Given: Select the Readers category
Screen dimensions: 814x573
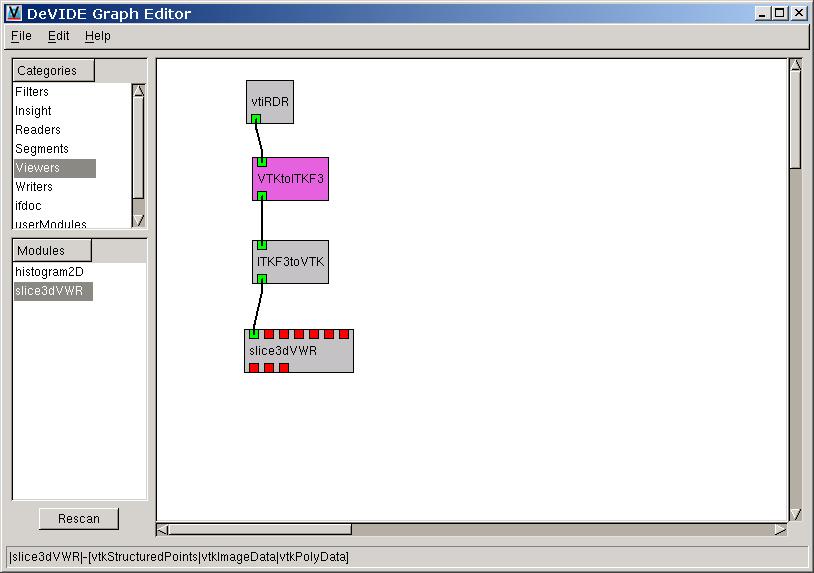Looking at the screenshot, I should click(x=38, y=130).
